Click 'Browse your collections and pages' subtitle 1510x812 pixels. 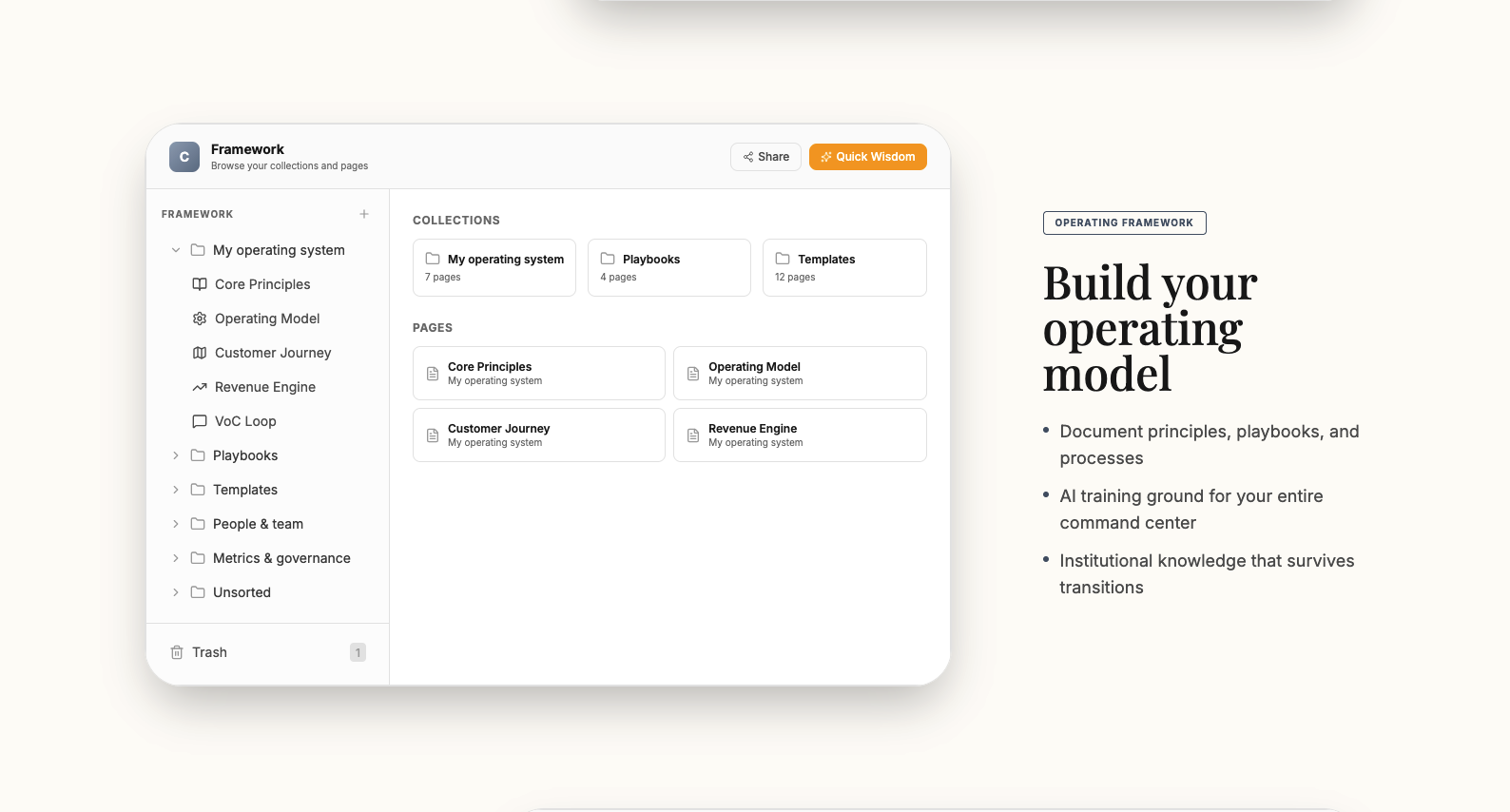pos(289,165)
